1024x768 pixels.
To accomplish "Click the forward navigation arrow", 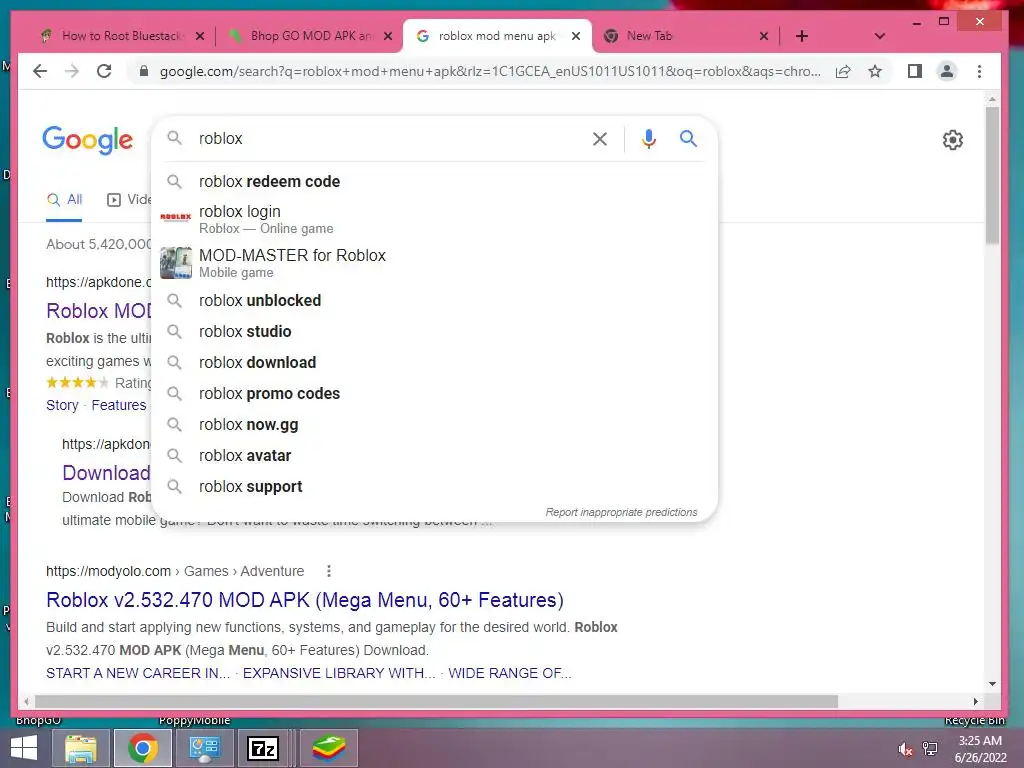I will pos(72,71).
